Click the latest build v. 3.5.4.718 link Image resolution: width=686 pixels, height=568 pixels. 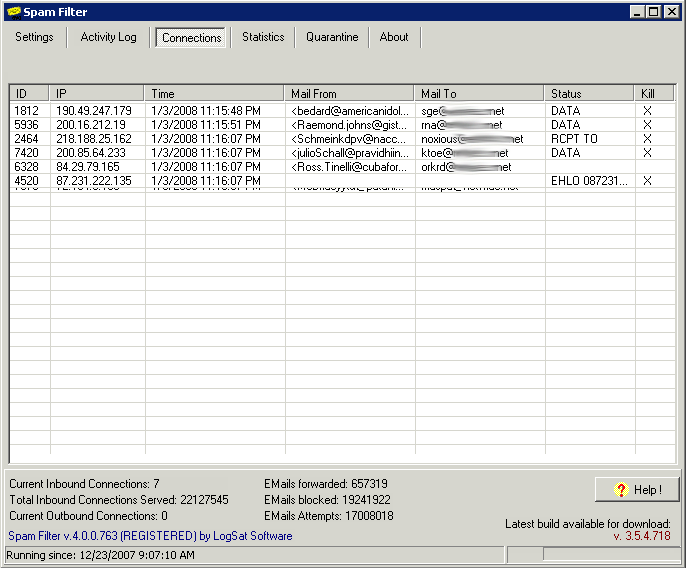coord(641,536)
